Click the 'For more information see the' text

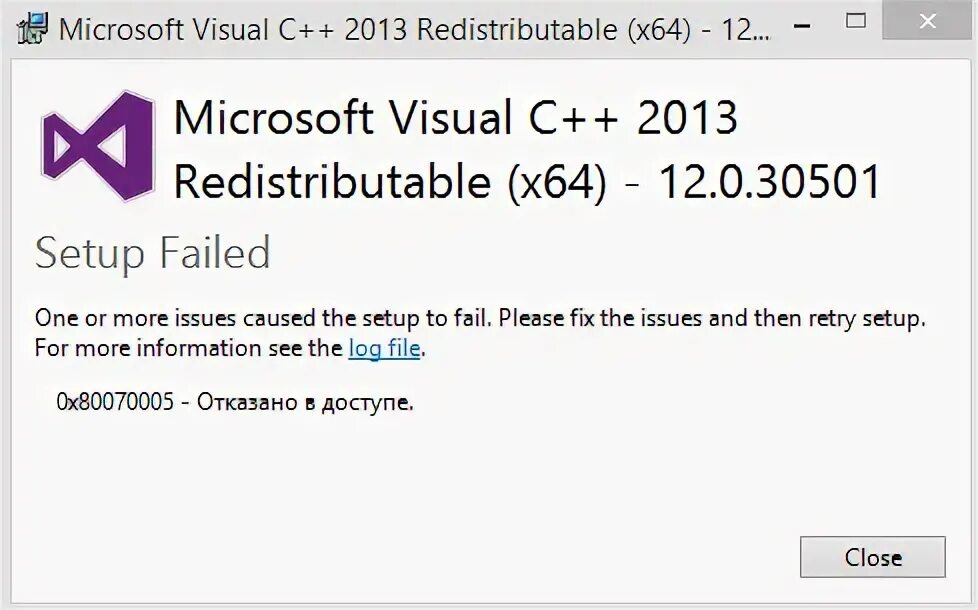[x=188, y=348]
